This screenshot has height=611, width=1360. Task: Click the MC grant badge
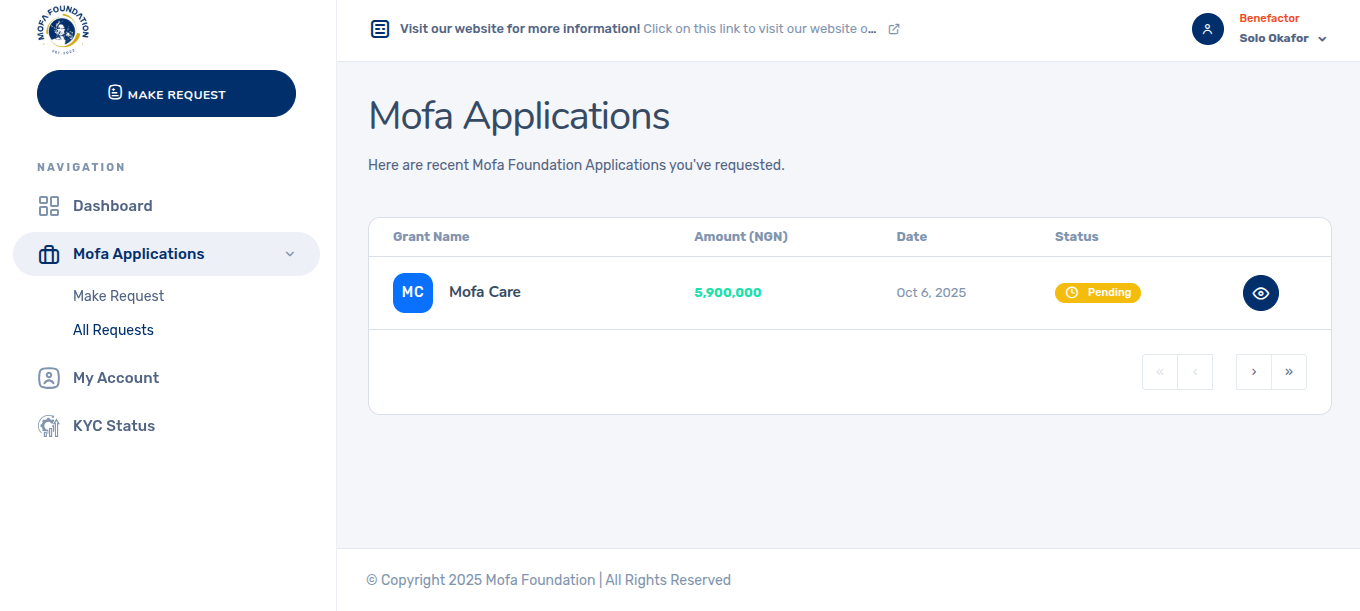click(413, 293)
